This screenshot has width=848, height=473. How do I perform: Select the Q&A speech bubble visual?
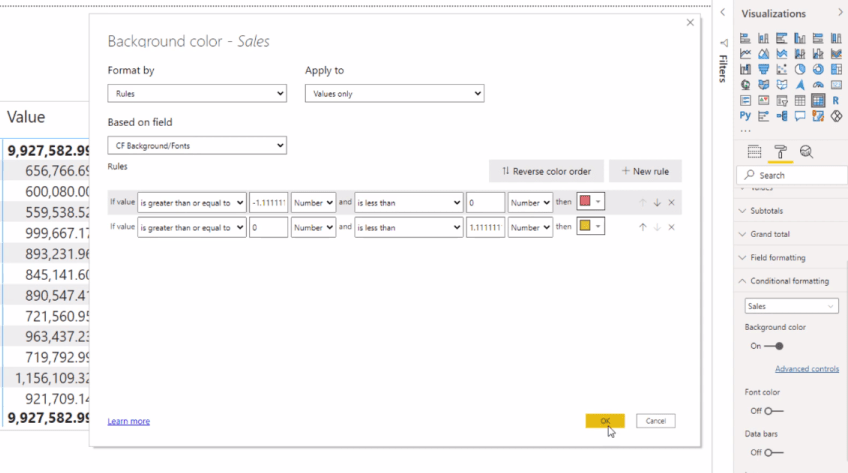tap(800, 116)
